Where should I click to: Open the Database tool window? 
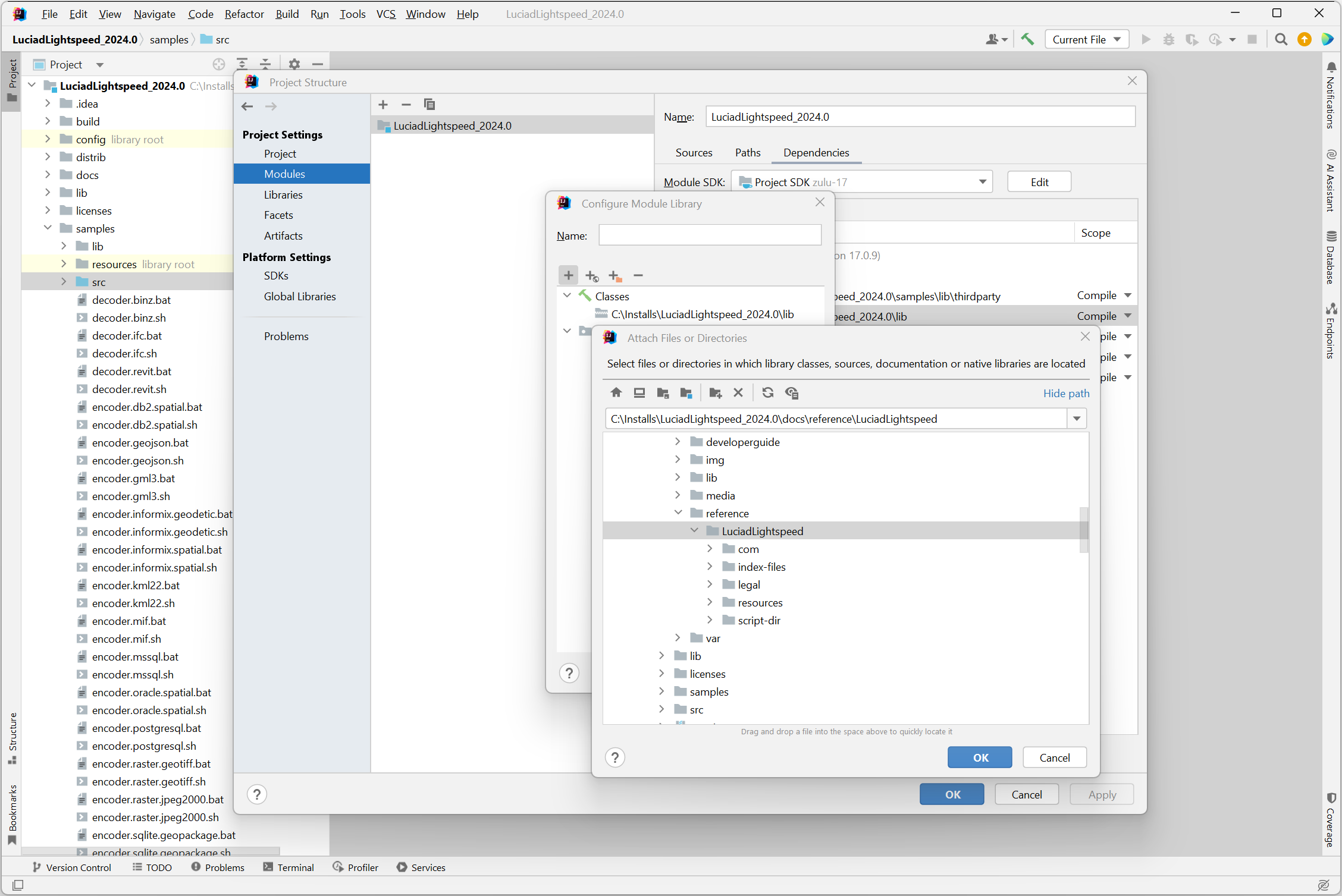[1331, 257]
